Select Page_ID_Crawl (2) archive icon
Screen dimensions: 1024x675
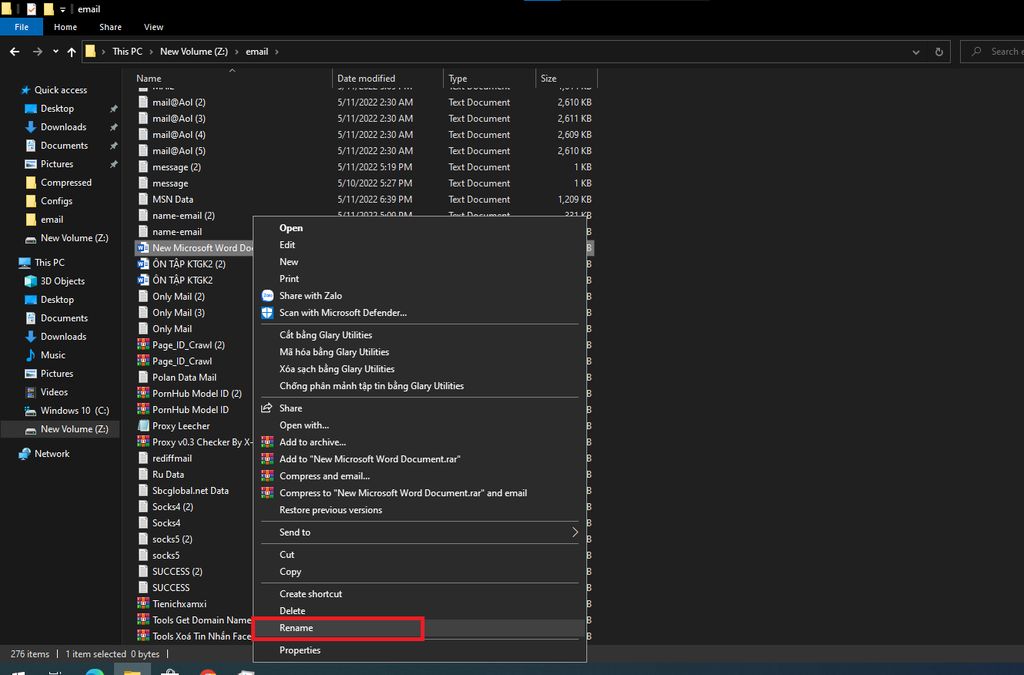point(143,345)
